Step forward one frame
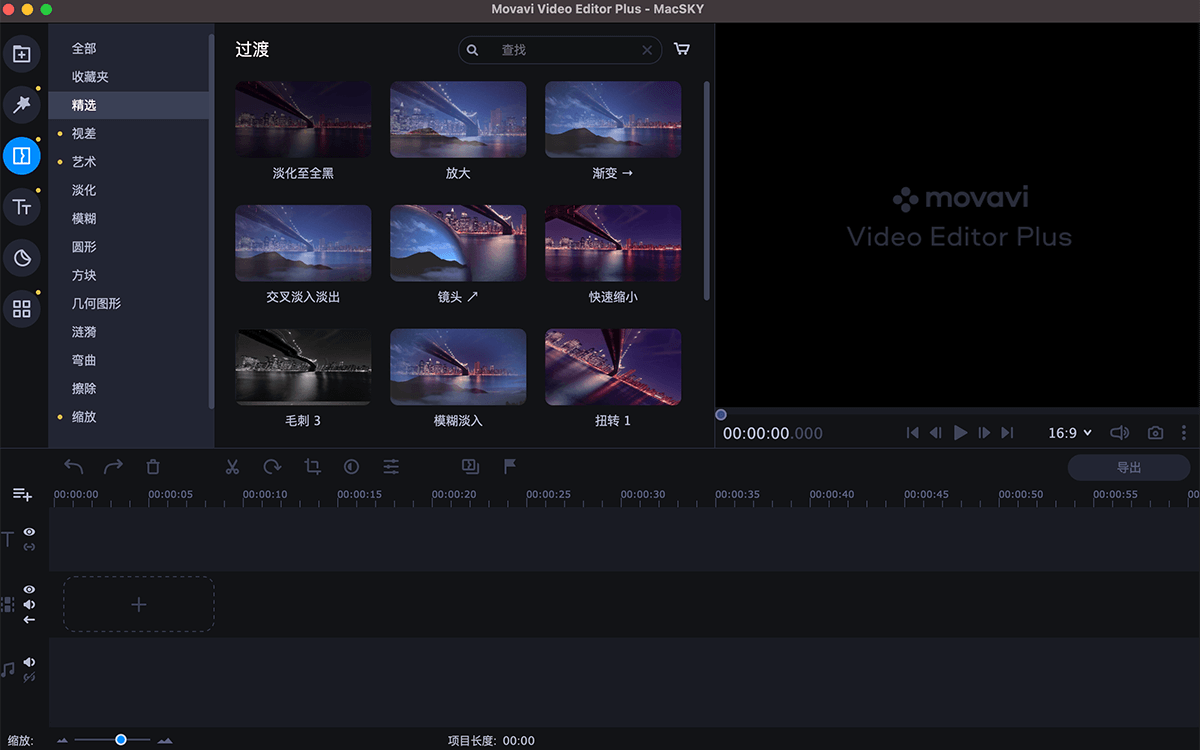 coord(984,433)
